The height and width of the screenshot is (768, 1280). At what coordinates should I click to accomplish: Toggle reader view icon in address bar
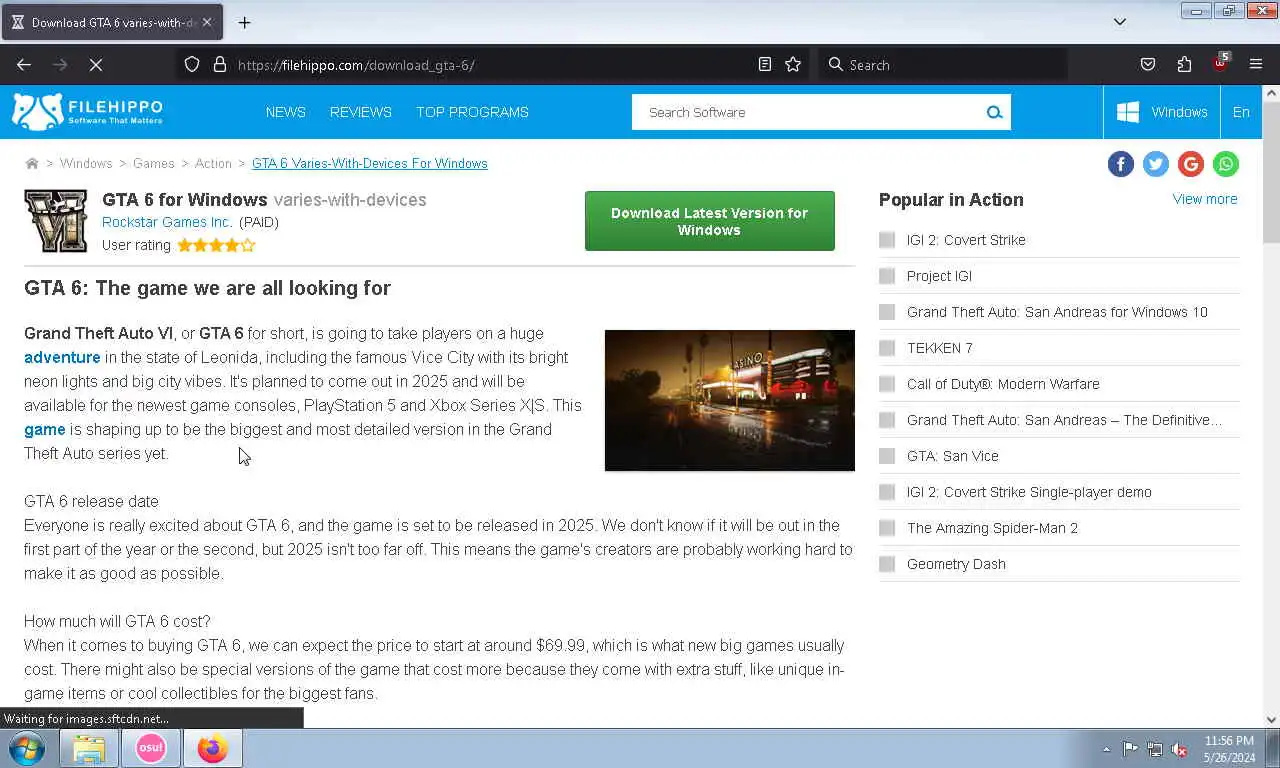click(x=765, y=65)
